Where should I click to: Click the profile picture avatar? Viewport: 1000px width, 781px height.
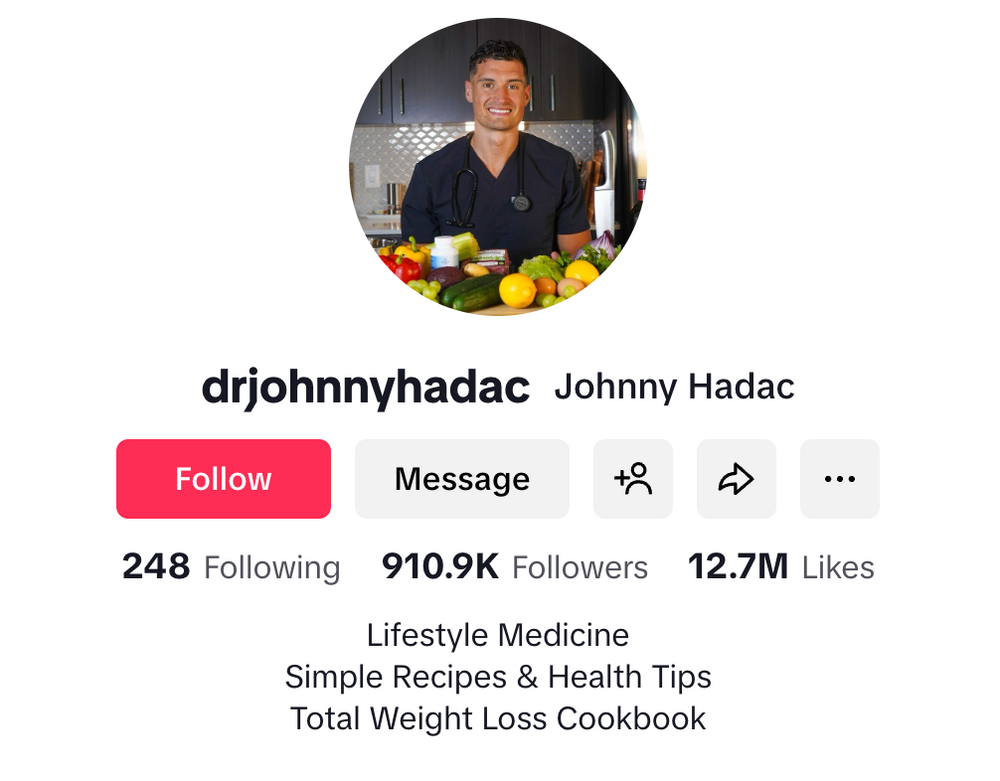[x=498, y=167]
